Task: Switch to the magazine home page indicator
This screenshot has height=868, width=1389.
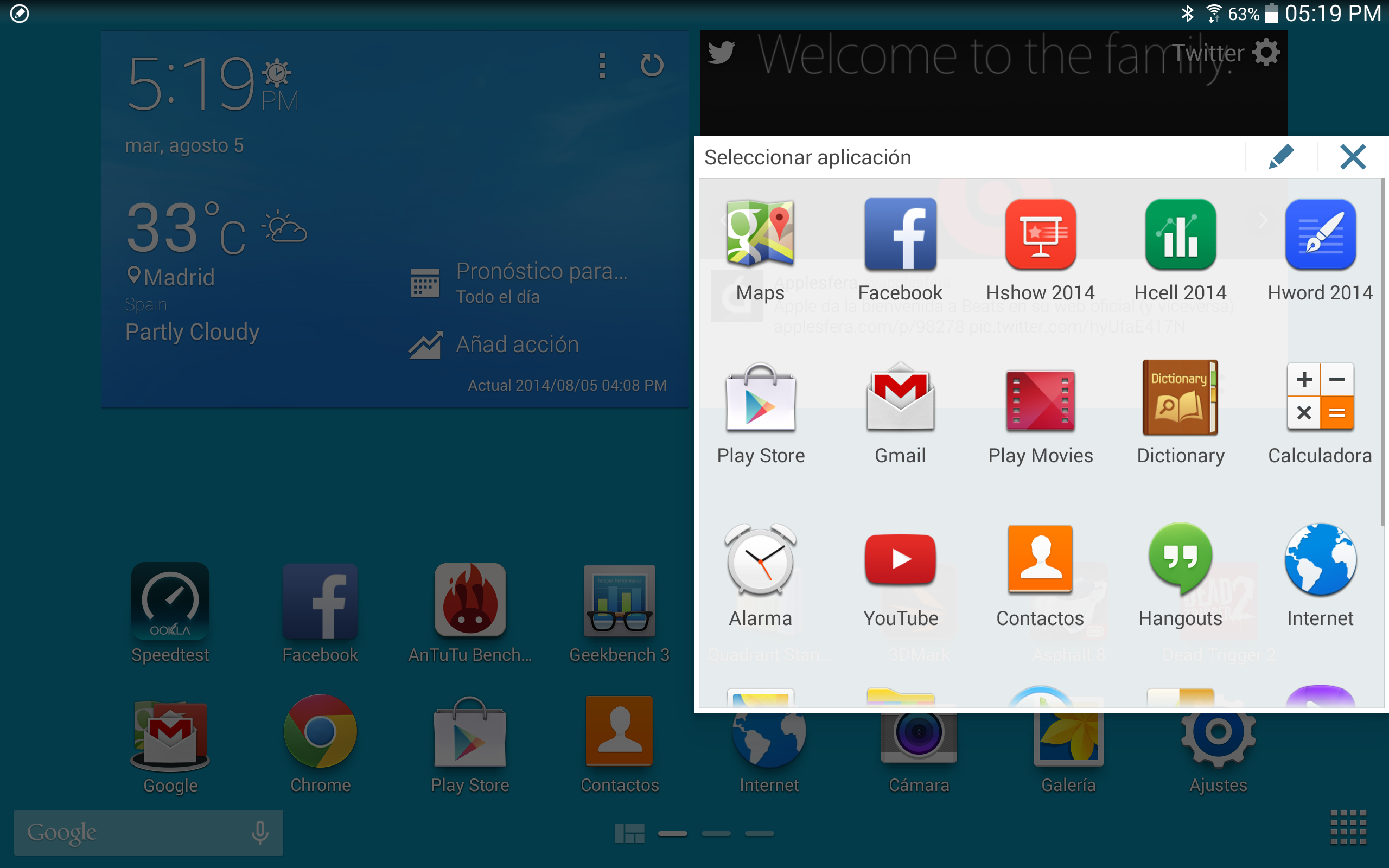Action: click(629, 833)
